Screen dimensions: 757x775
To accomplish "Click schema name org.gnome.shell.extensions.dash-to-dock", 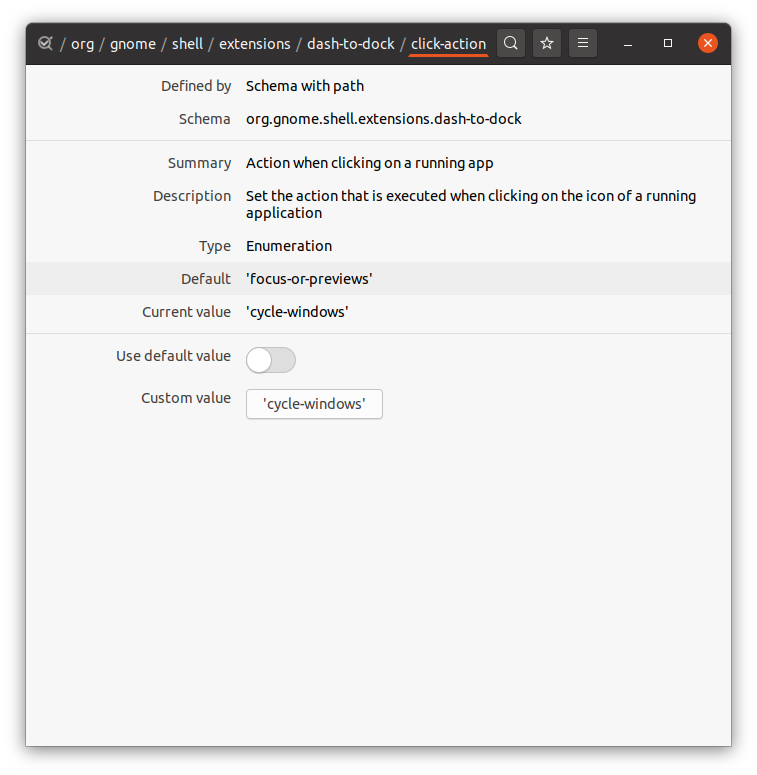I will (384, 119).
